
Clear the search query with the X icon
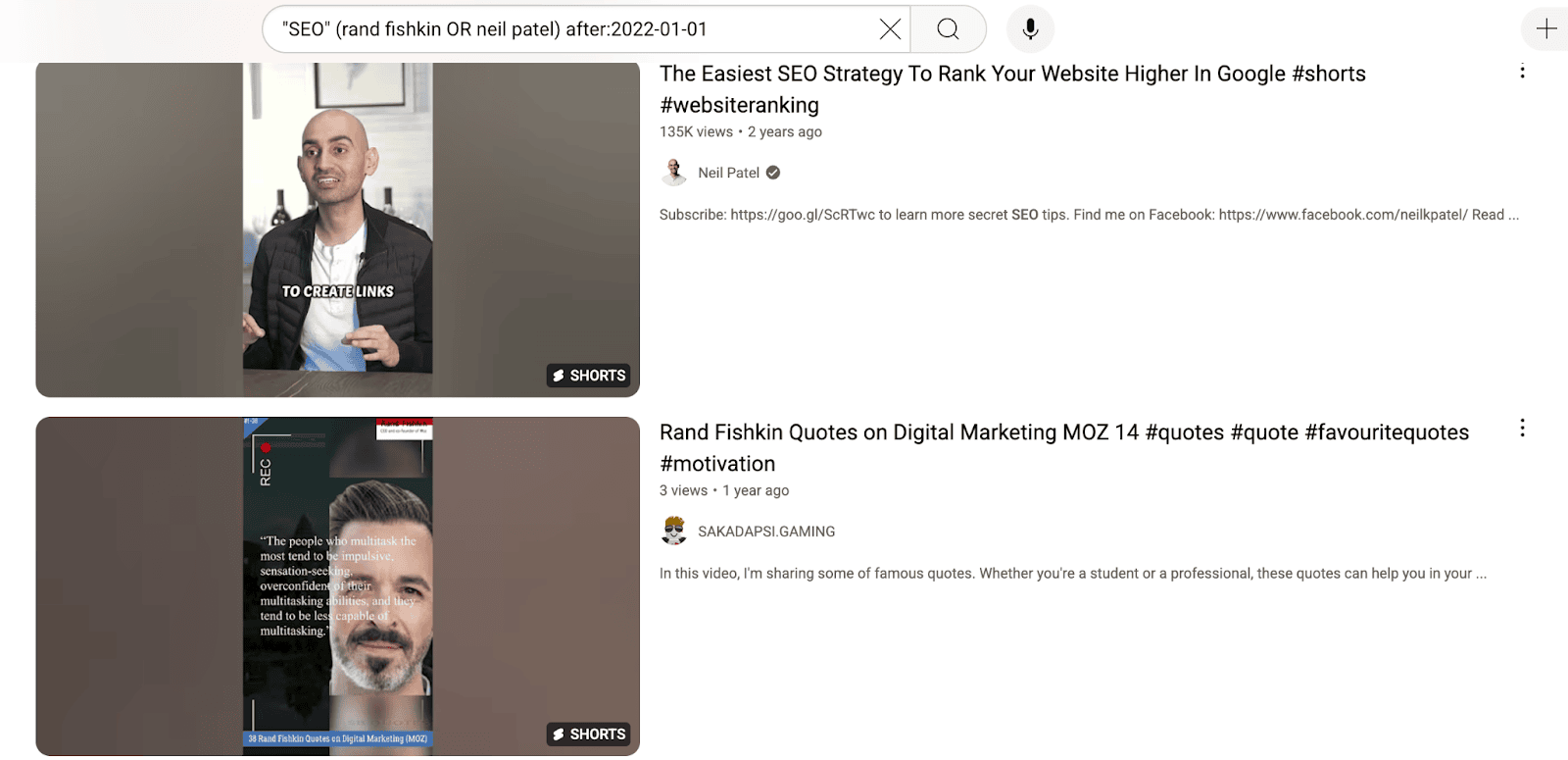click(890, 29)
